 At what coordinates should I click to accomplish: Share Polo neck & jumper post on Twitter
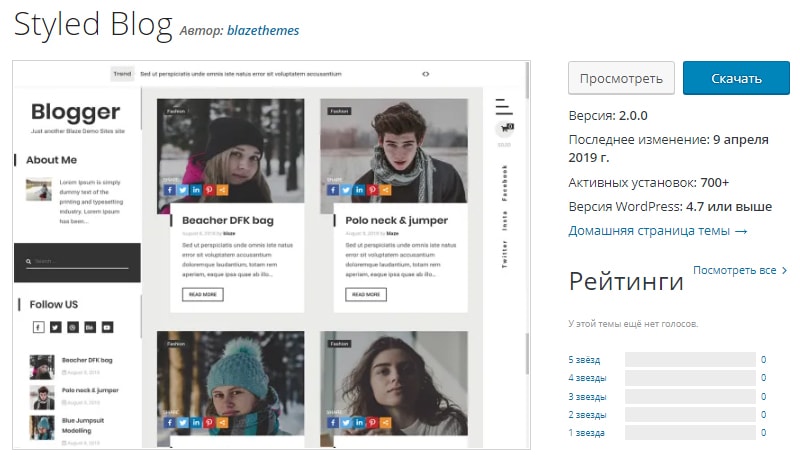pos(346,190)
